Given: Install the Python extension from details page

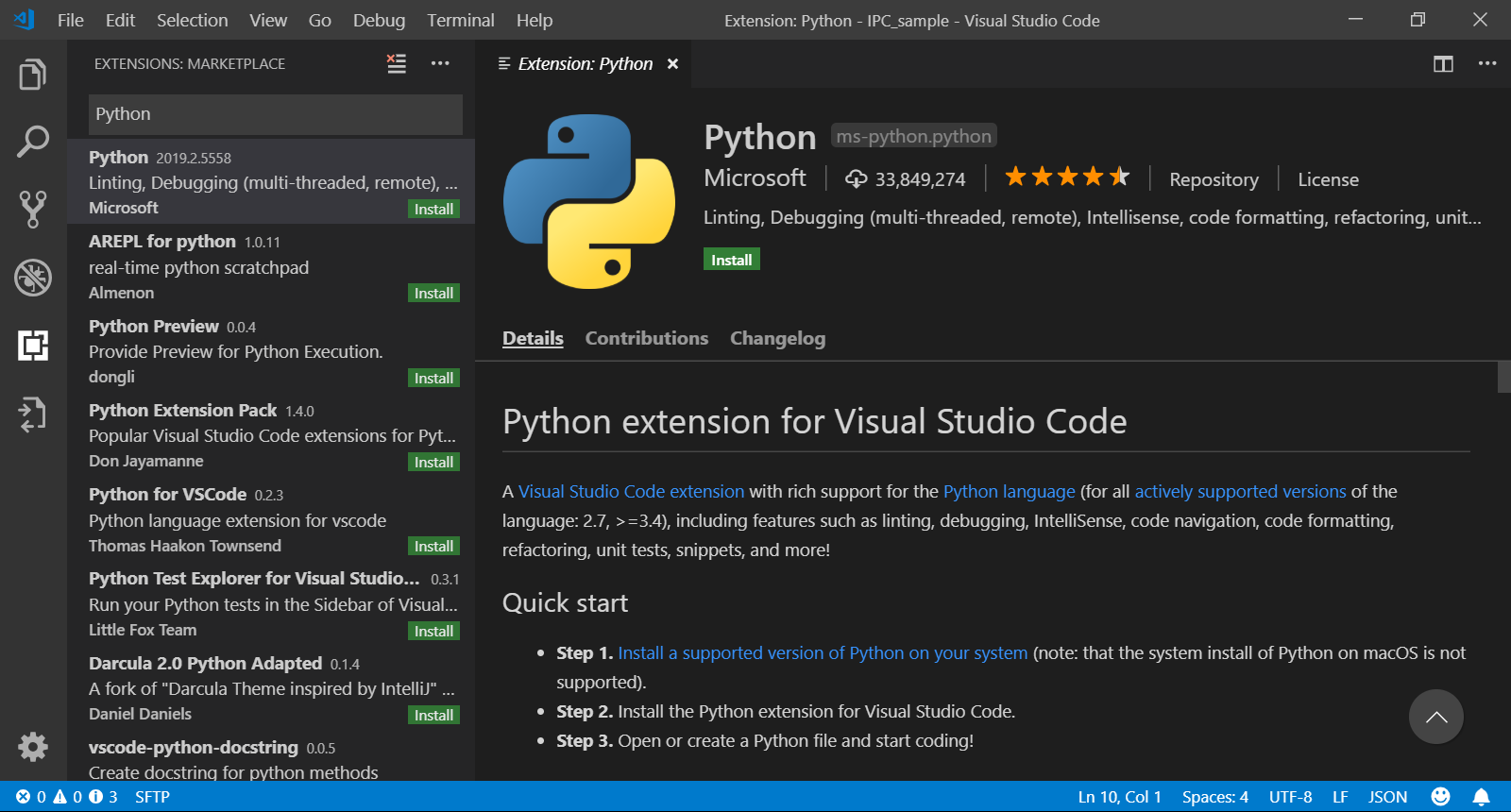Looking at the screenshot, I should [731, 260].
